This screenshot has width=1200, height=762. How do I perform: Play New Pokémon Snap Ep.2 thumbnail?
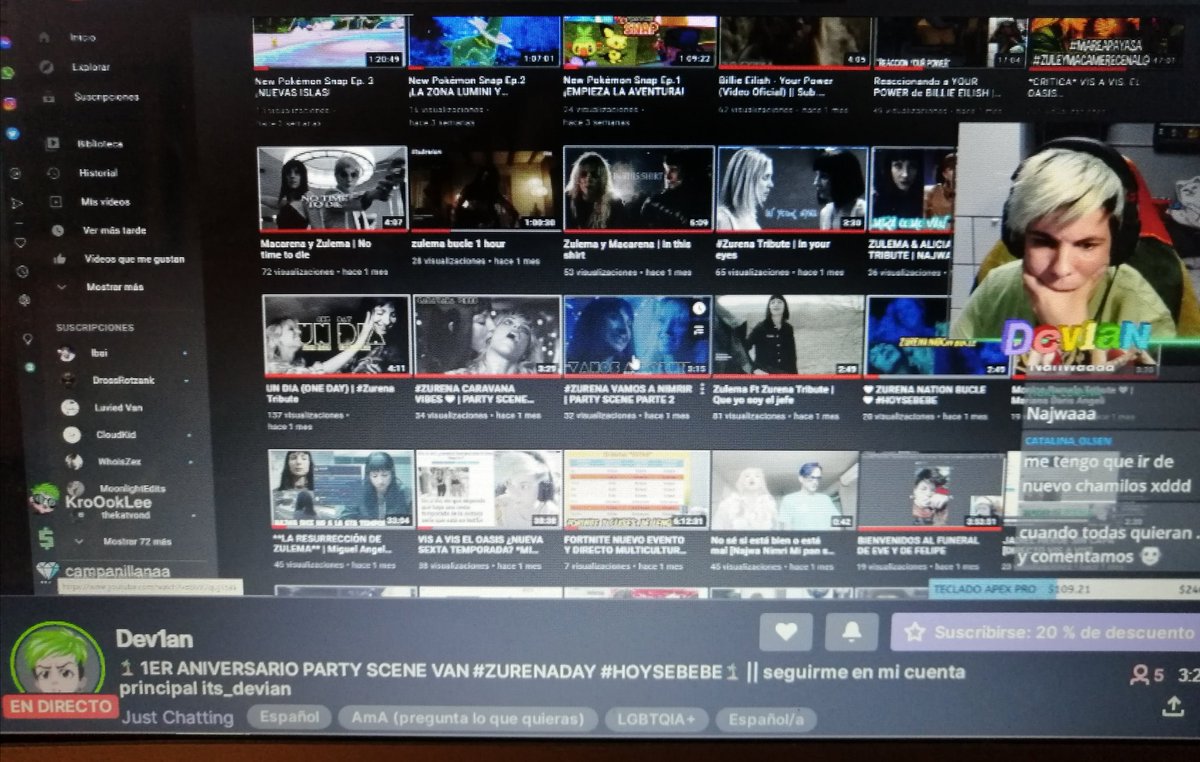click(x=484, y=42)
